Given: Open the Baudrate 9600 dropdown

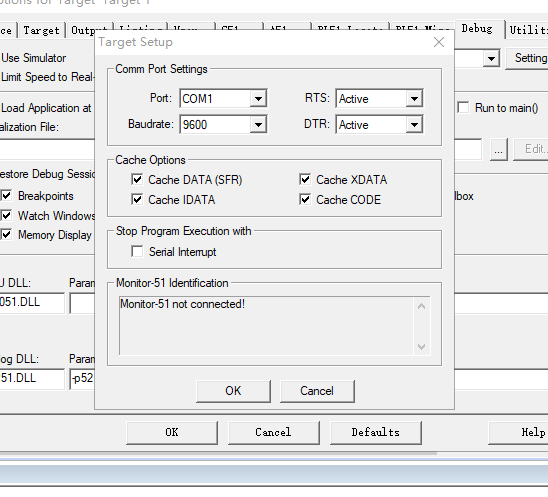Looking at the screenshot, I should [x=258, y=124].
